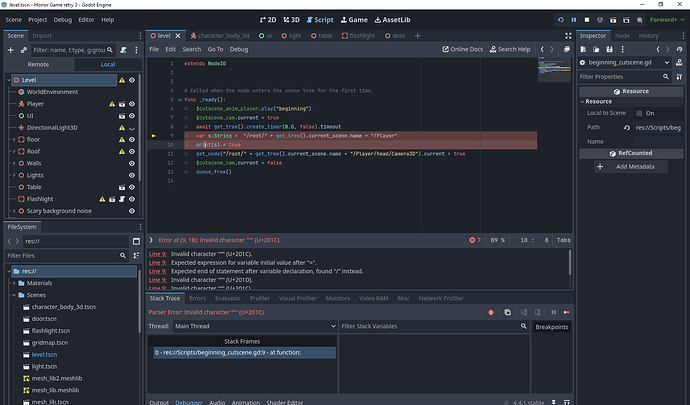Open the Project menu

pyautogui.click(x=37, y=20)
